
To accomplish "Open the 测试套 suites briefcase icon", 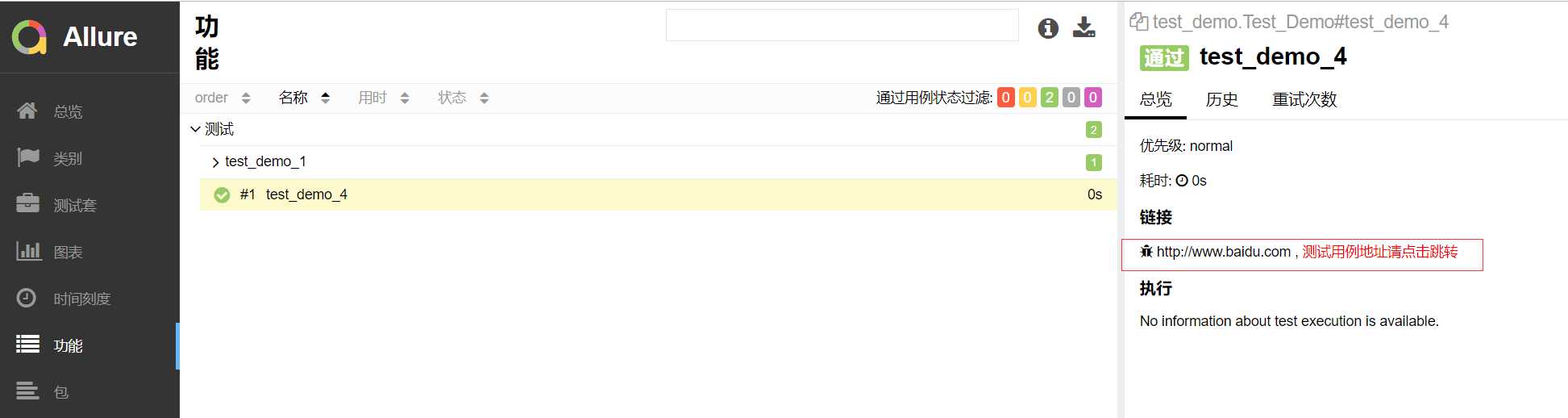I will 28,203.
